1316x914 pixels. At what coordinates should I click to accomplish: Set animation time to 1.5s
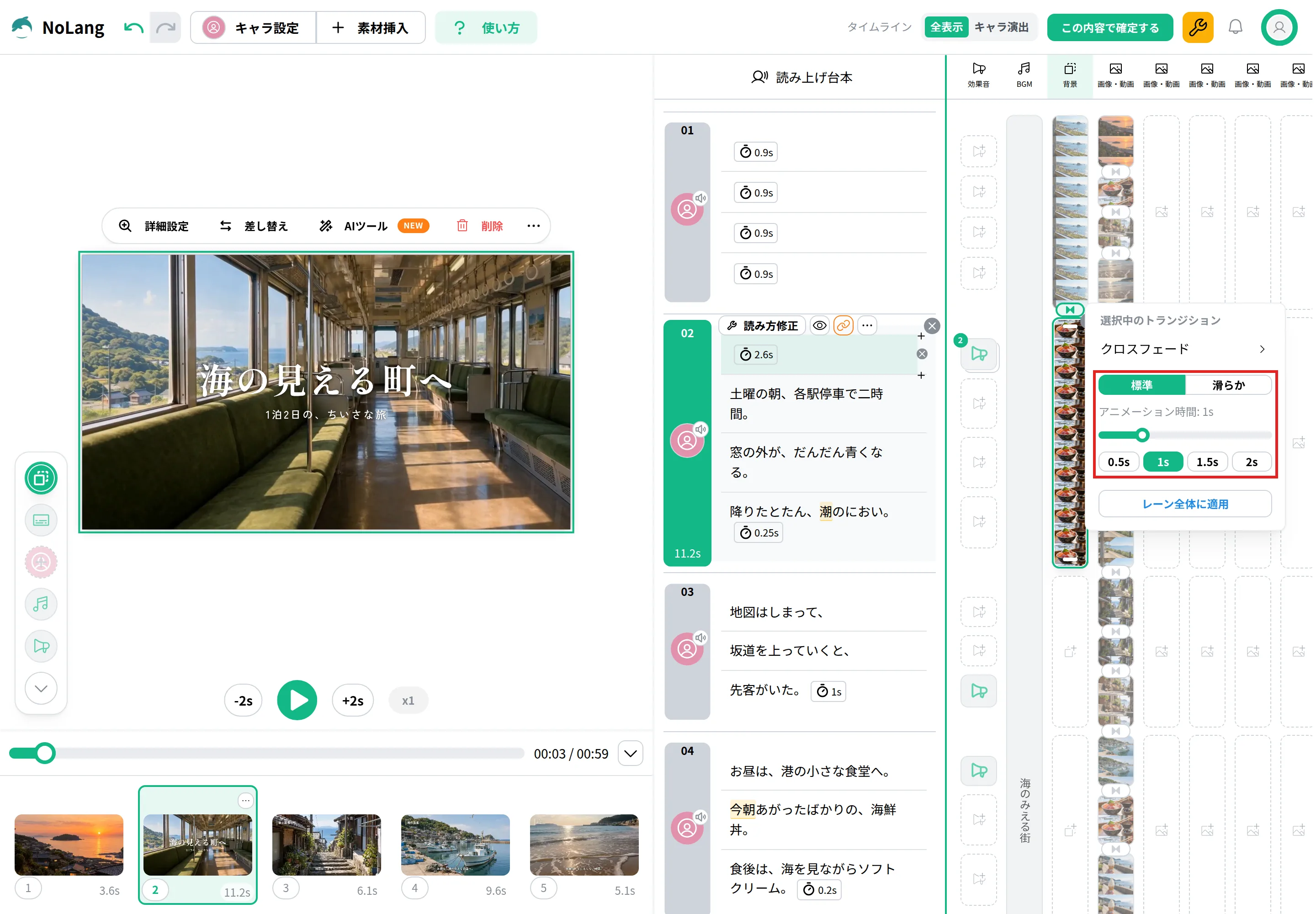coord(1207,462)
